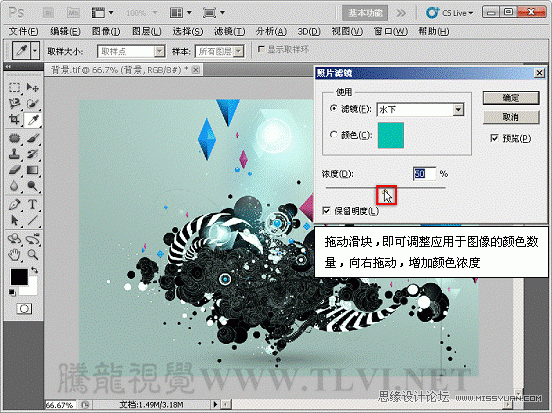Select the Type tool
Viewport: 552px width, 413px height.
pos(33,205)
